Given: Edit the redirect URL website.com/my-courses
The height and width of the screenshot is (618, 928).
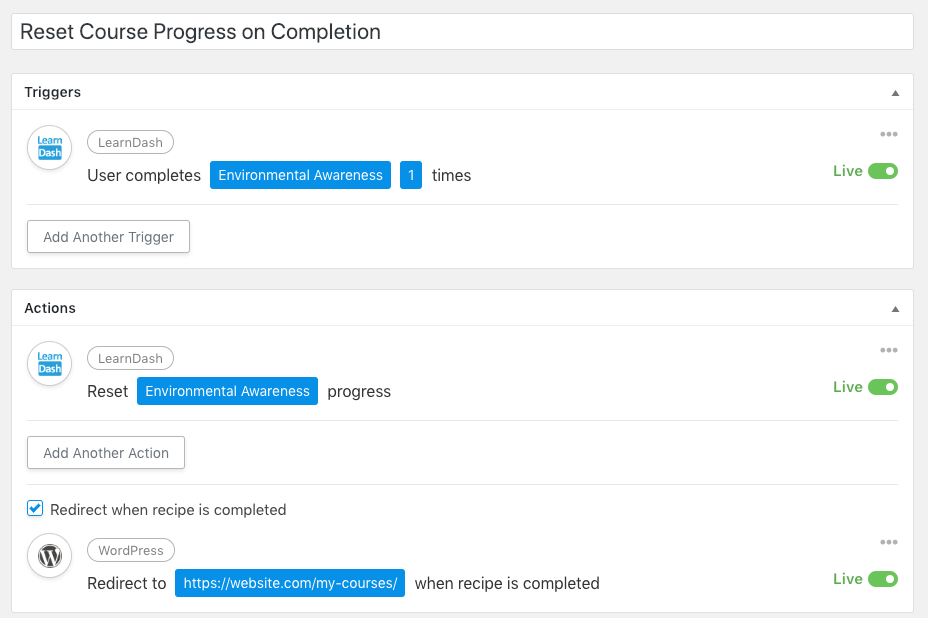Looking at the screenshot, I should click(x=290, y=583).
